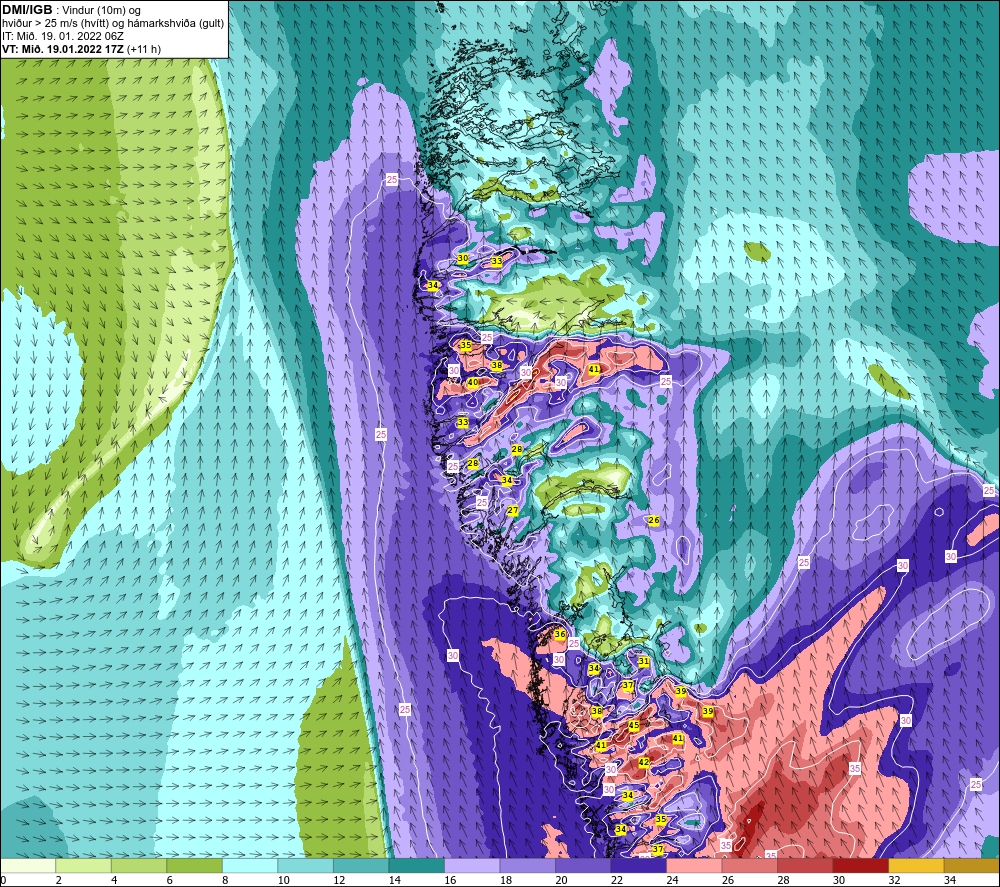The width and height of the screenshot is (1000, 887).
Task: Select the 20–22 m/s purple legend swatch
Action: pyautogui.click(x=583, y=866)
